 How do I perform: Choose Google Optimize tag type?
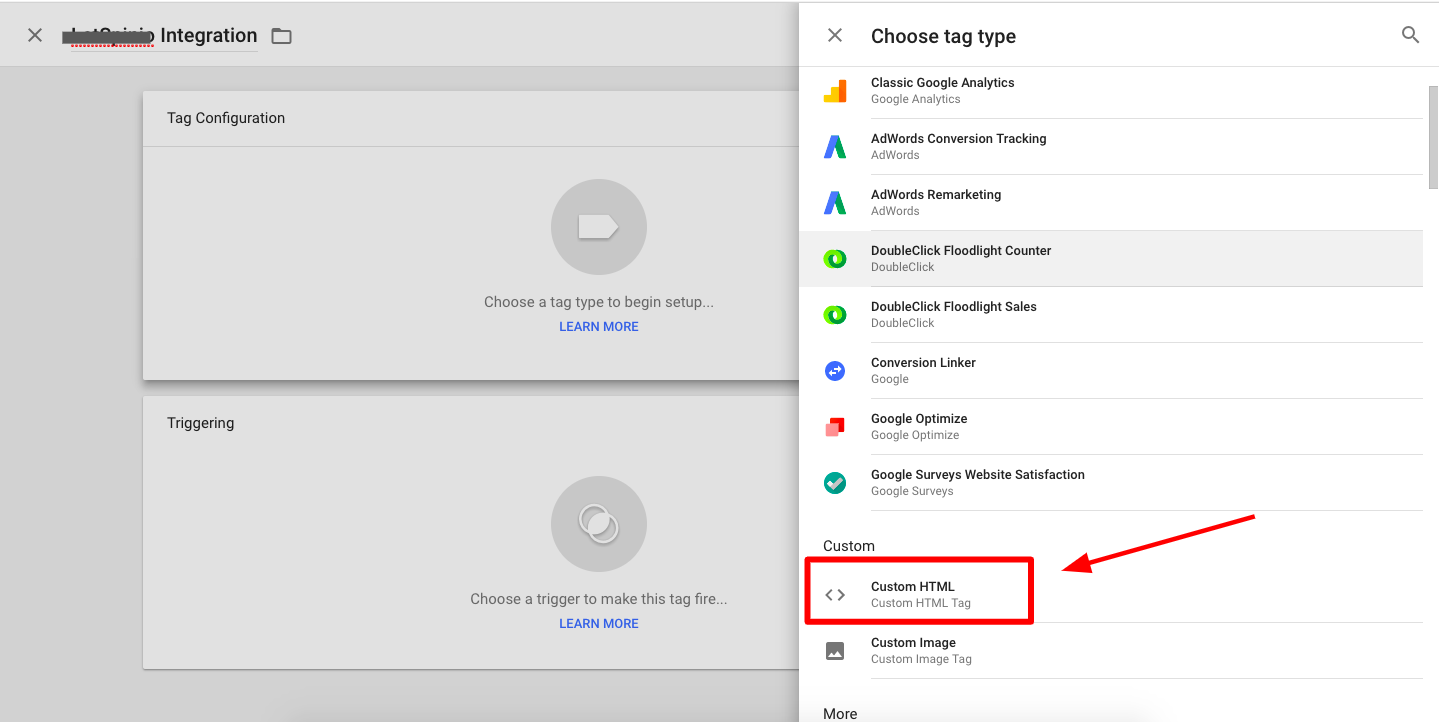1111,427
